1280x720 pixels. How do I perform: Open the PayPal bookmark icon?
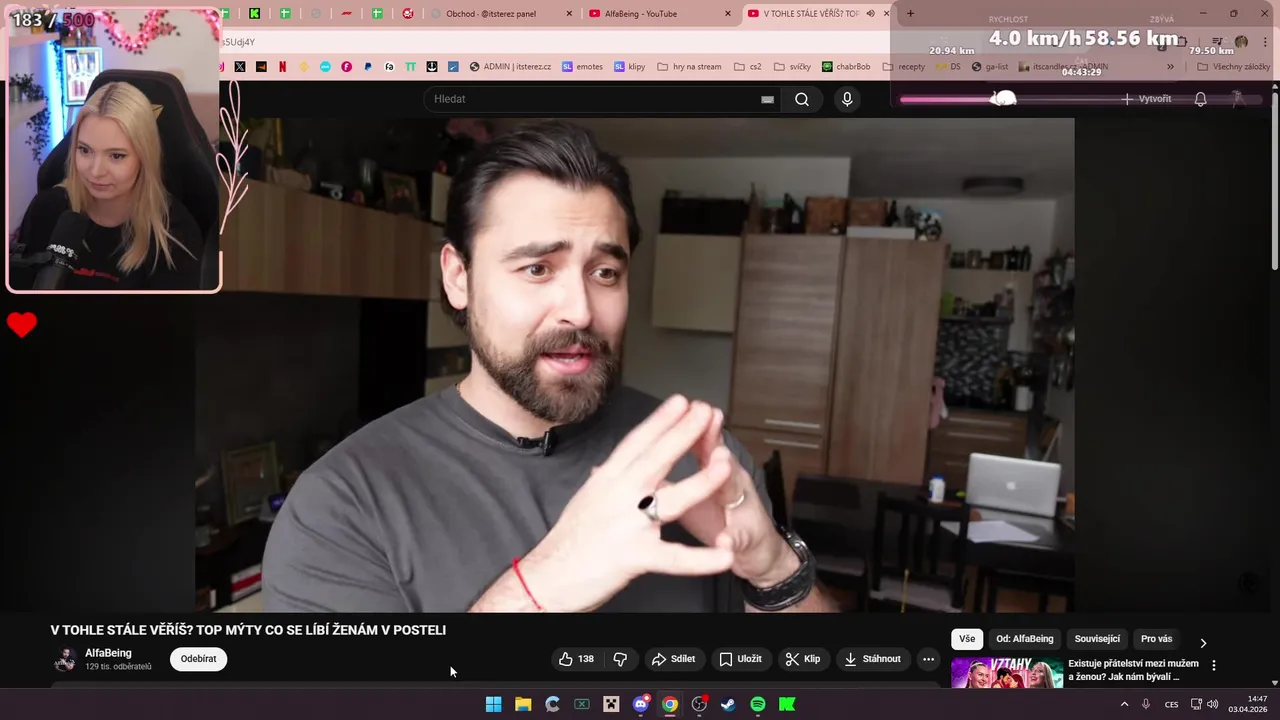point(368,67)
